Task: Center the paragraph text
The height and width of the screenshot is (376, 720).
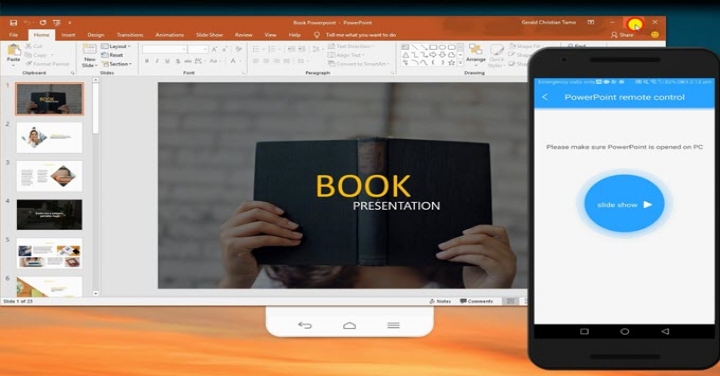Action: click(266, 61)
